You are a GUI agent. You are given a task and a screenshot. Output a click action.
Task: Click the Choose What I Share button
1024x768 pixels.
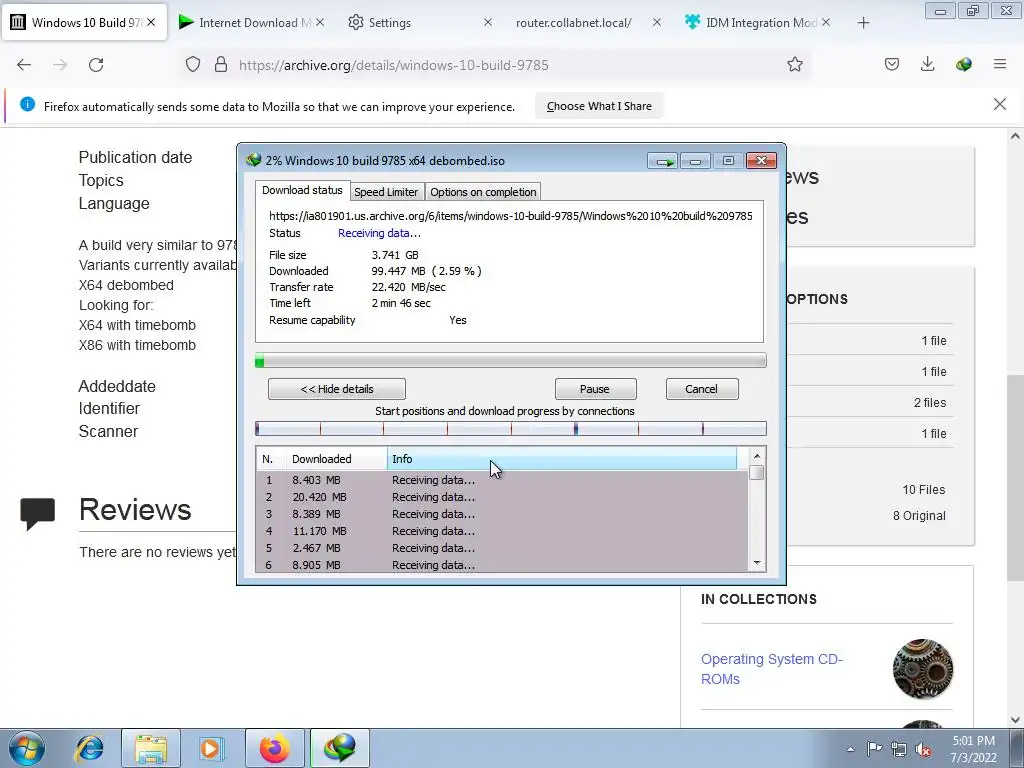click(x=599, y=106)
